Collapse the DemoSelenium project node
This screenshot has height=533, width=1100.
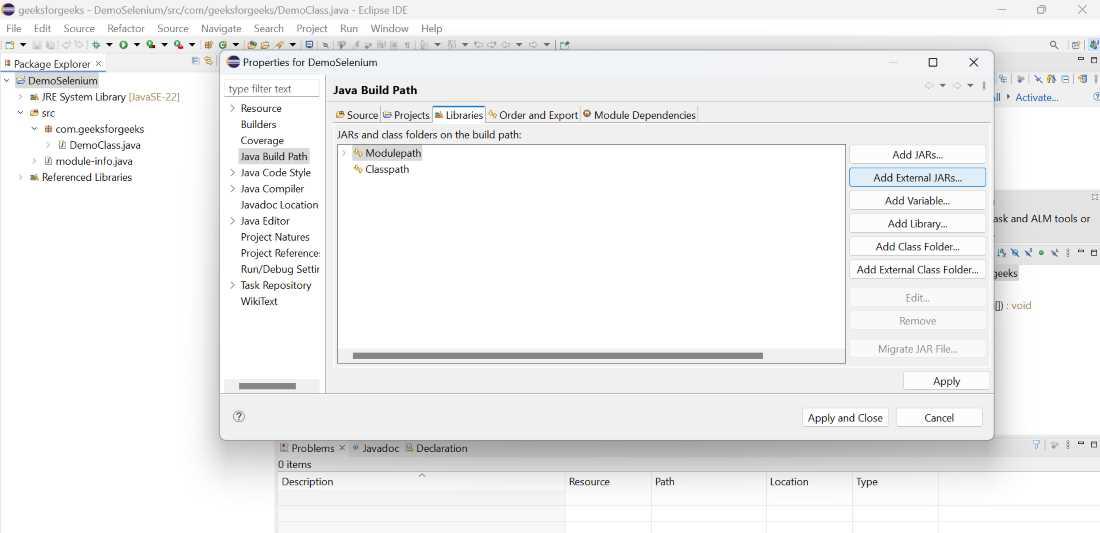coord(7,81)
